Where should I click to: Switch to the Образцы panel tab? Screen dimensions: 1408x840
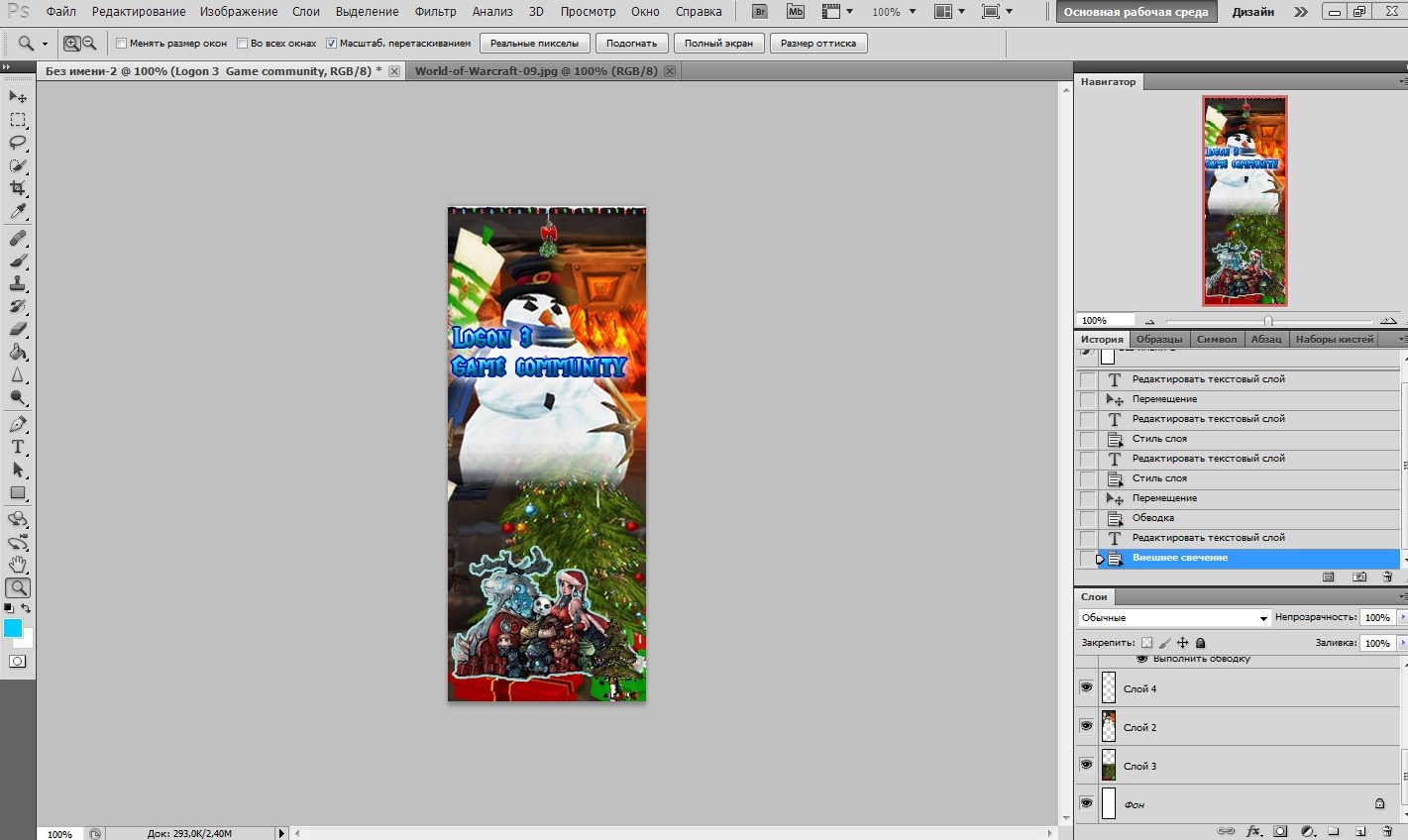pyautogui.click(x=1158, y=339)
